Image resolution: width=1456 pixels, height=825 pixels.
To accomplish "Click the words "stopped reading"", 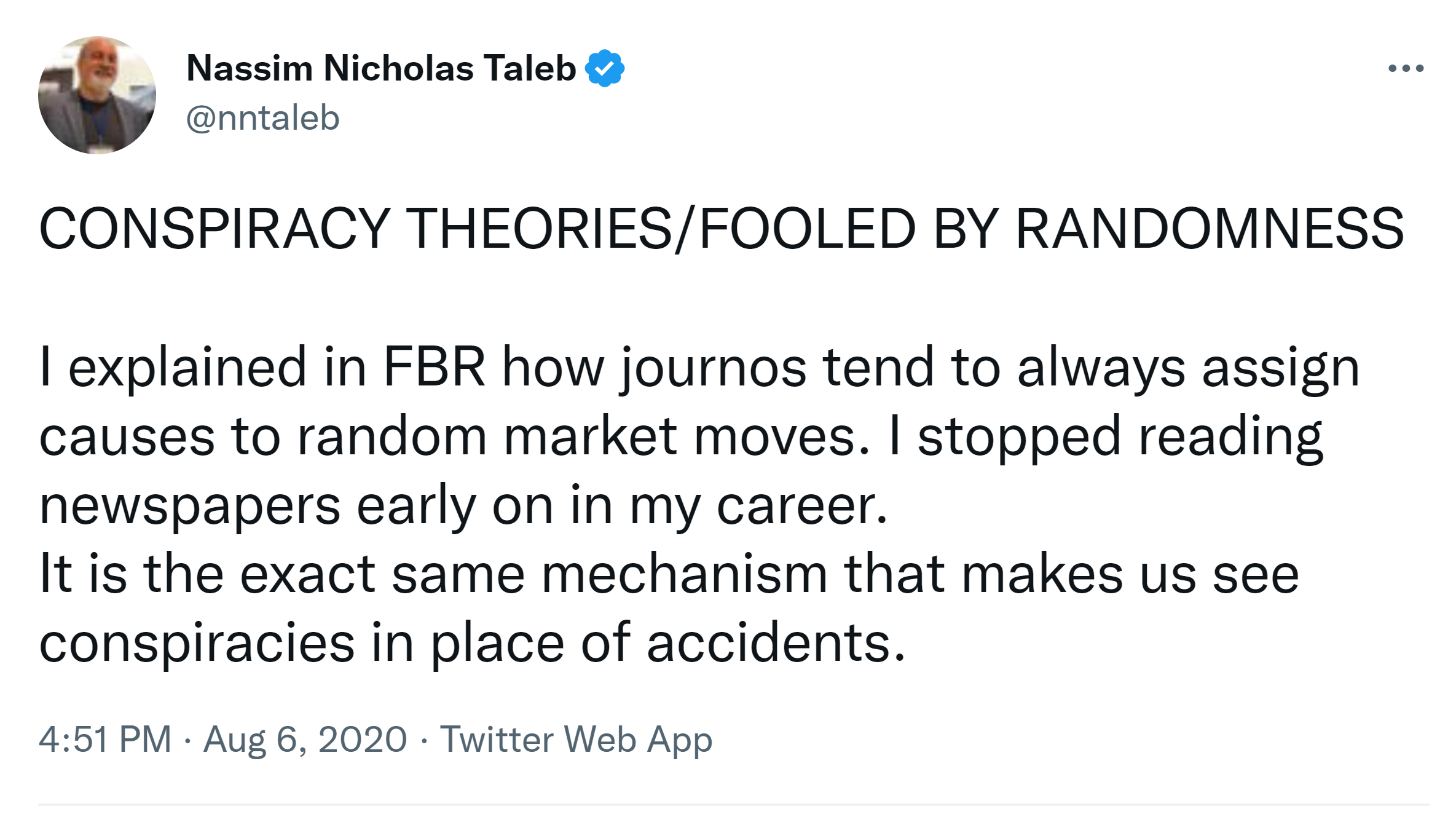I will click(1119, 436).
